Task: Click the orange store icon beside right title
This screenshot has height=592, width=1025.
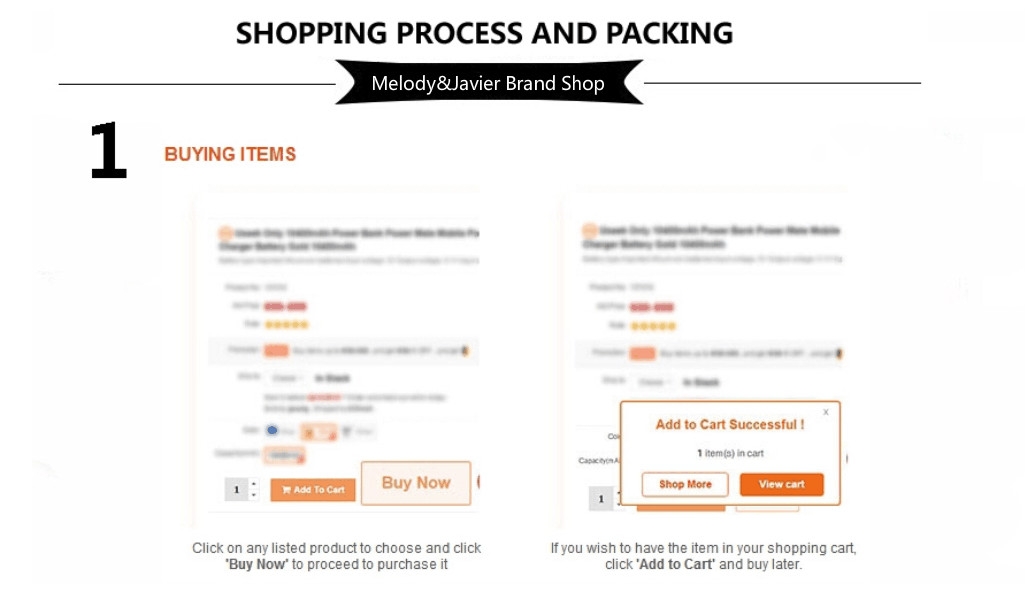Action: click(590, 230)
